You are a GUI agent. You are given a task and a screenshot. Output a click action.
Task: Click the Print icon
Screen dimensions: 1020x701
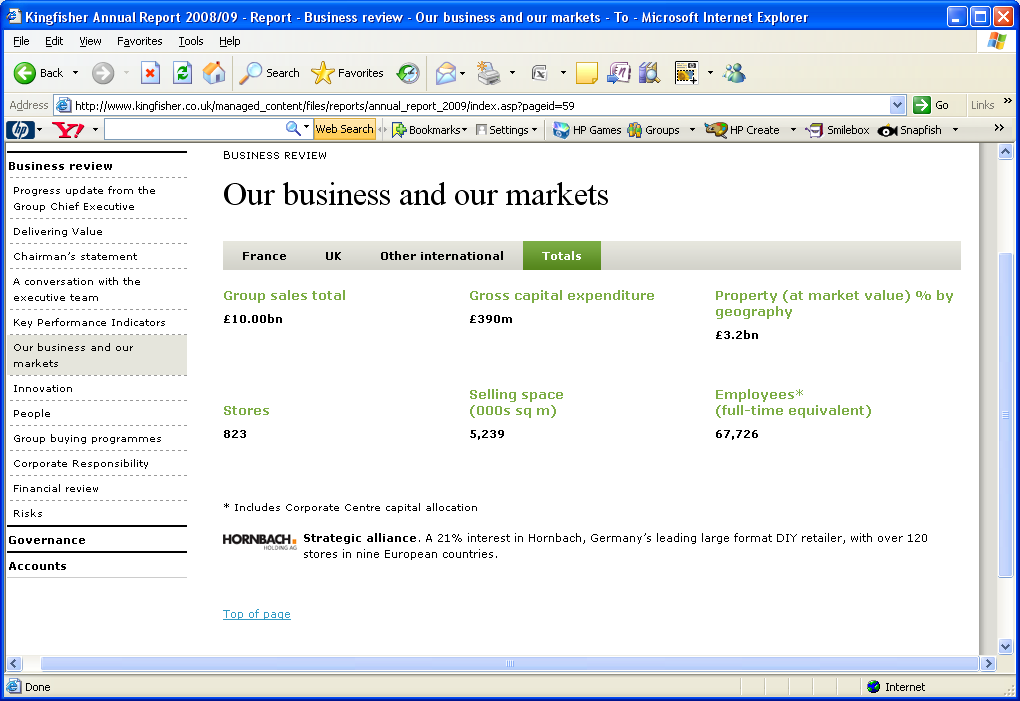(x=488, y=73)
